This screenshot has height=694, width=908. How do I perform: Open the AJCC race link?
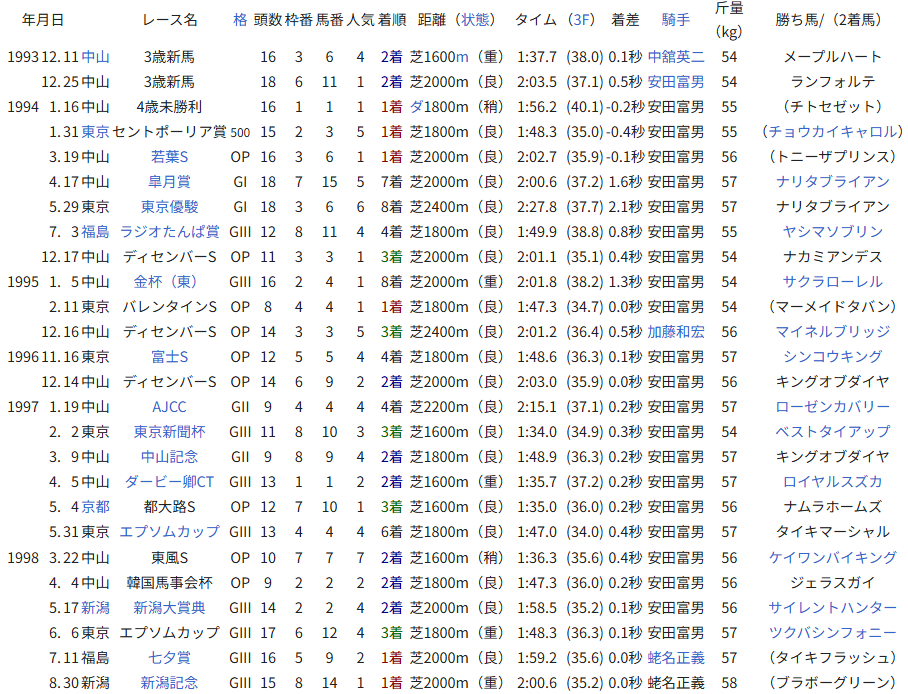tap(169, 407)
